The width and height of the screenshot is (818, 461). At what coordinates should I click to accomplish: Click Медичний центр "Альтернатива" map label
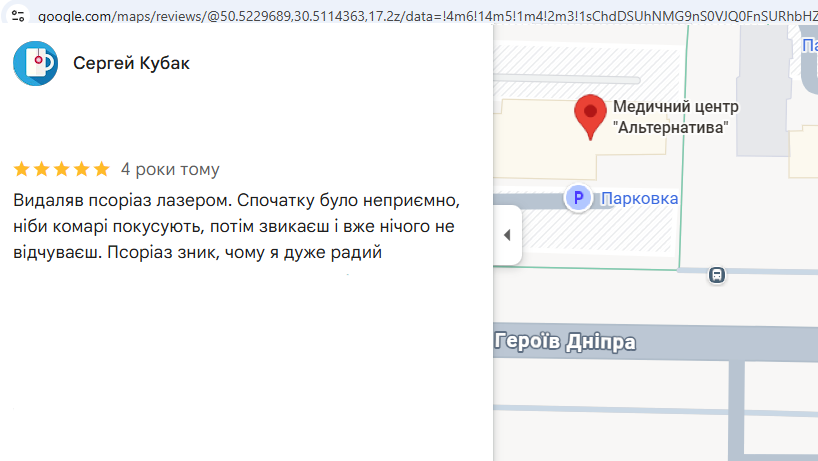[x=676, y=117]
